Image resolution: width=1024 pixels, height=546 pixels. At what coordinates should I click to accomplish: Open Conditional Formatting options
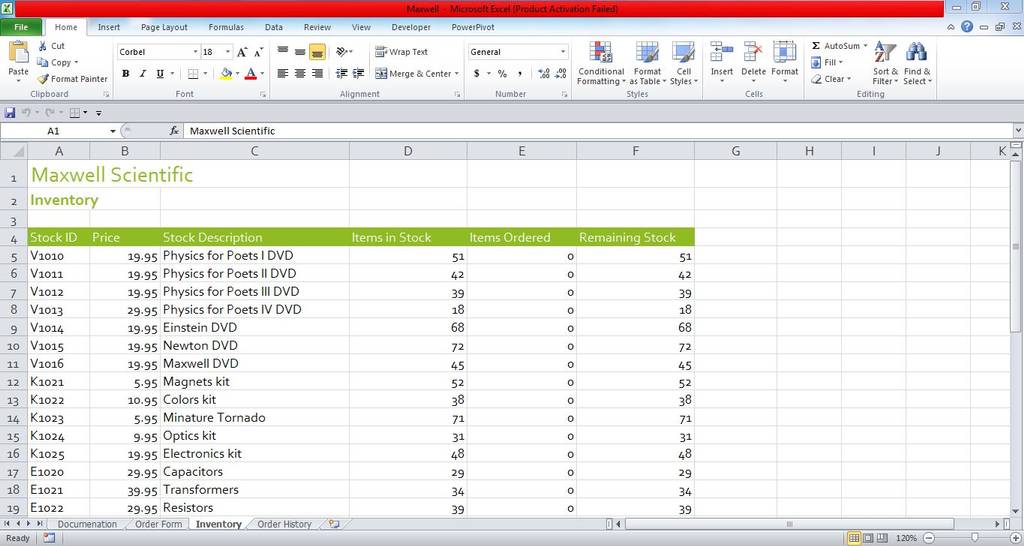pyautogui.click(x=601, y=63)
